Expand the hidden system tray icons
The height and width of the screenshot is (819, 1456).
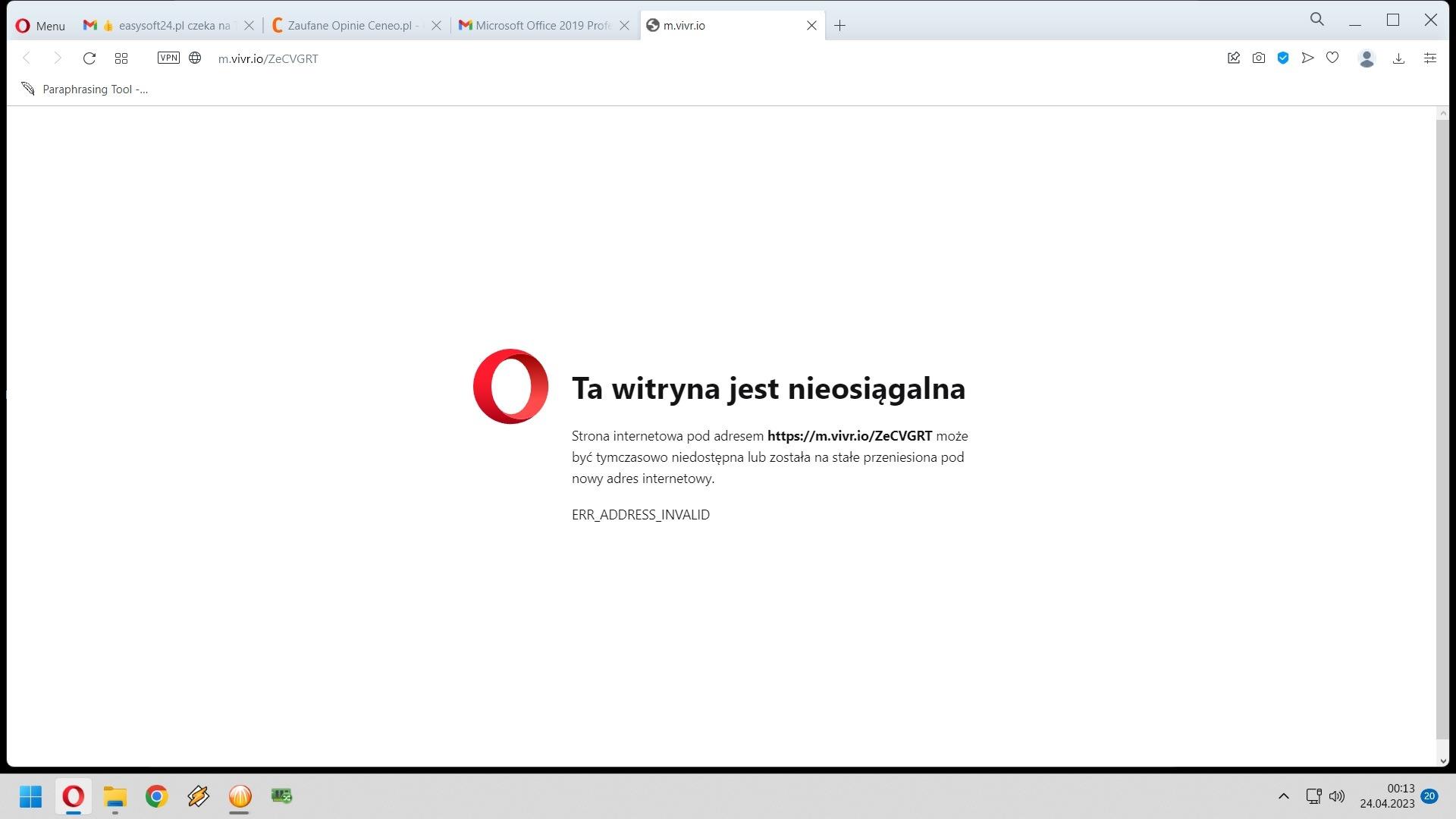(x=1284, y=796)
